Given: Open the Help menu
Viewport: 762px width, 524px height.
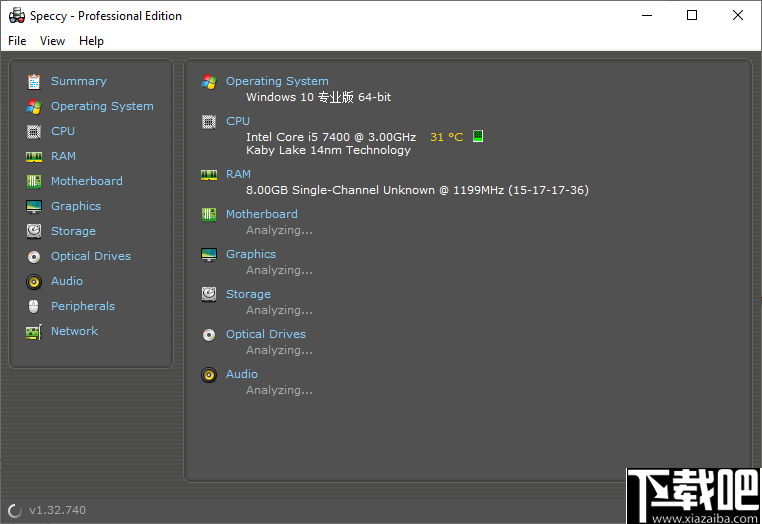Looking at the screenshot, I should click(91, 41).
